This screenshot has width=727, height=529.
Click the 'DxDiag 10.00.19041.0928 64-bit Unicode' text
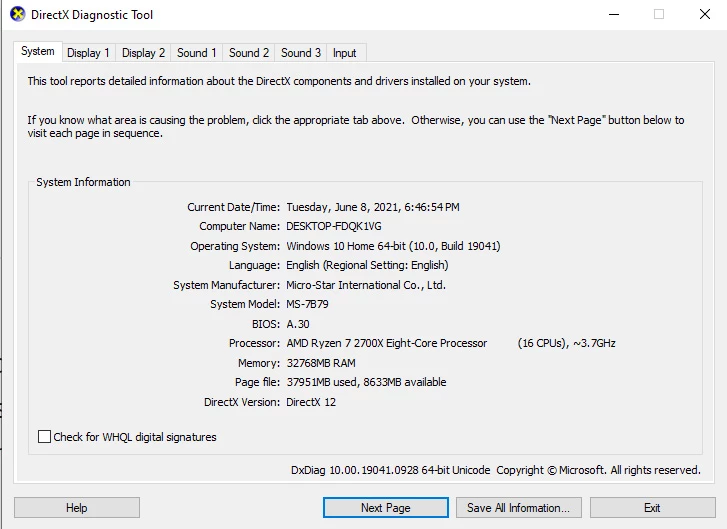point(390,470)
